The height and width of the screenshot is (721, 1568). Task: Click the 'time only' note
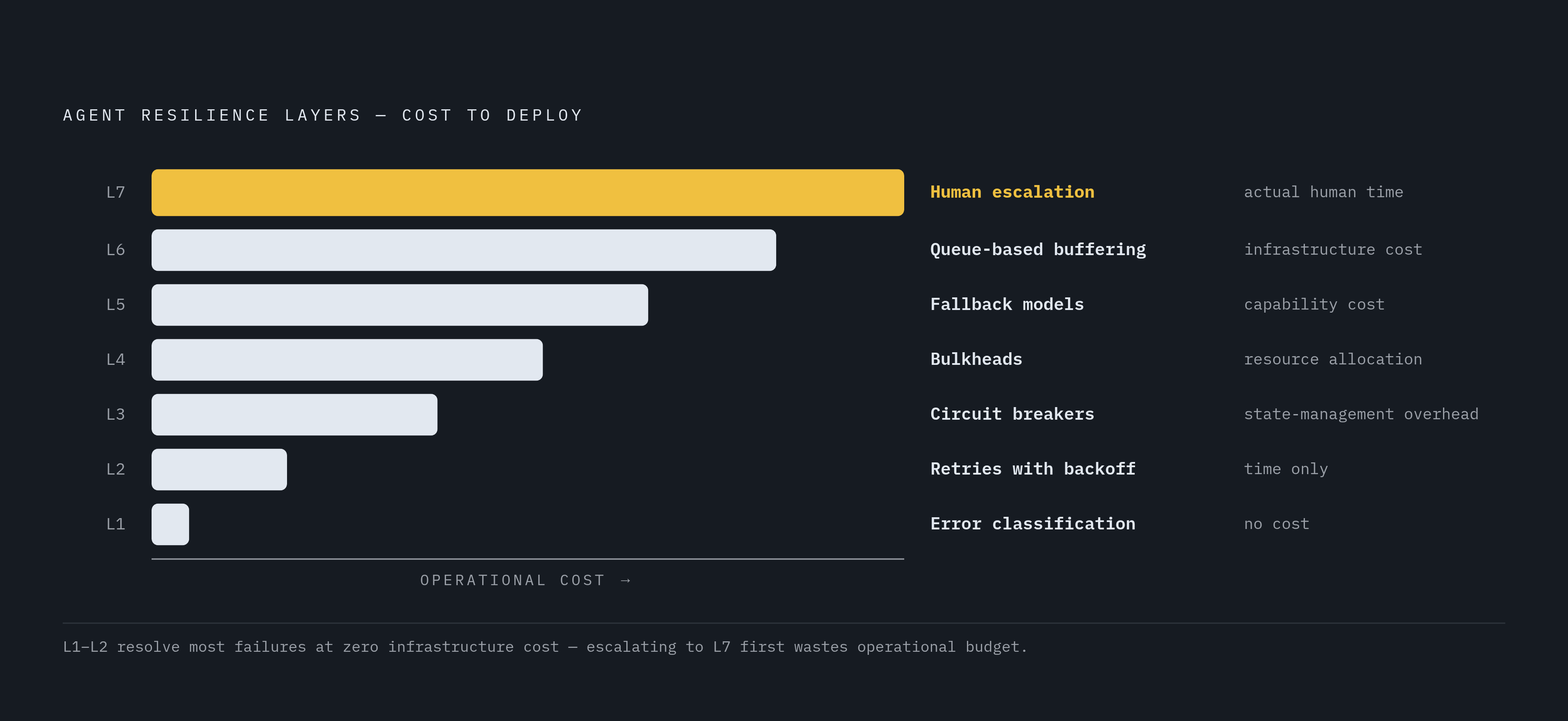1286,469
